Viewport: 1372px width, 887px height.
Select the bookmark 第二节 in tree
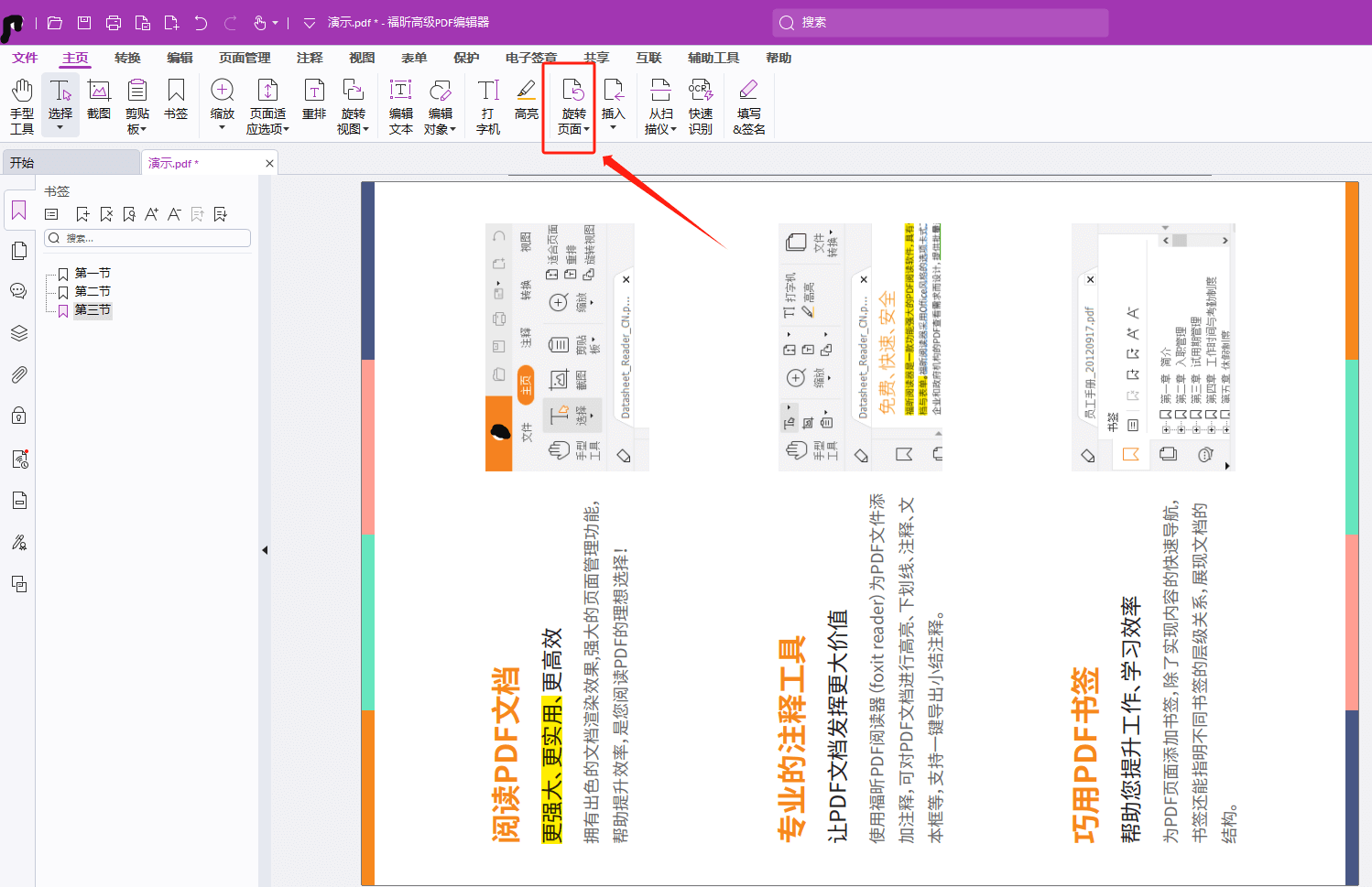coord(93,292)
